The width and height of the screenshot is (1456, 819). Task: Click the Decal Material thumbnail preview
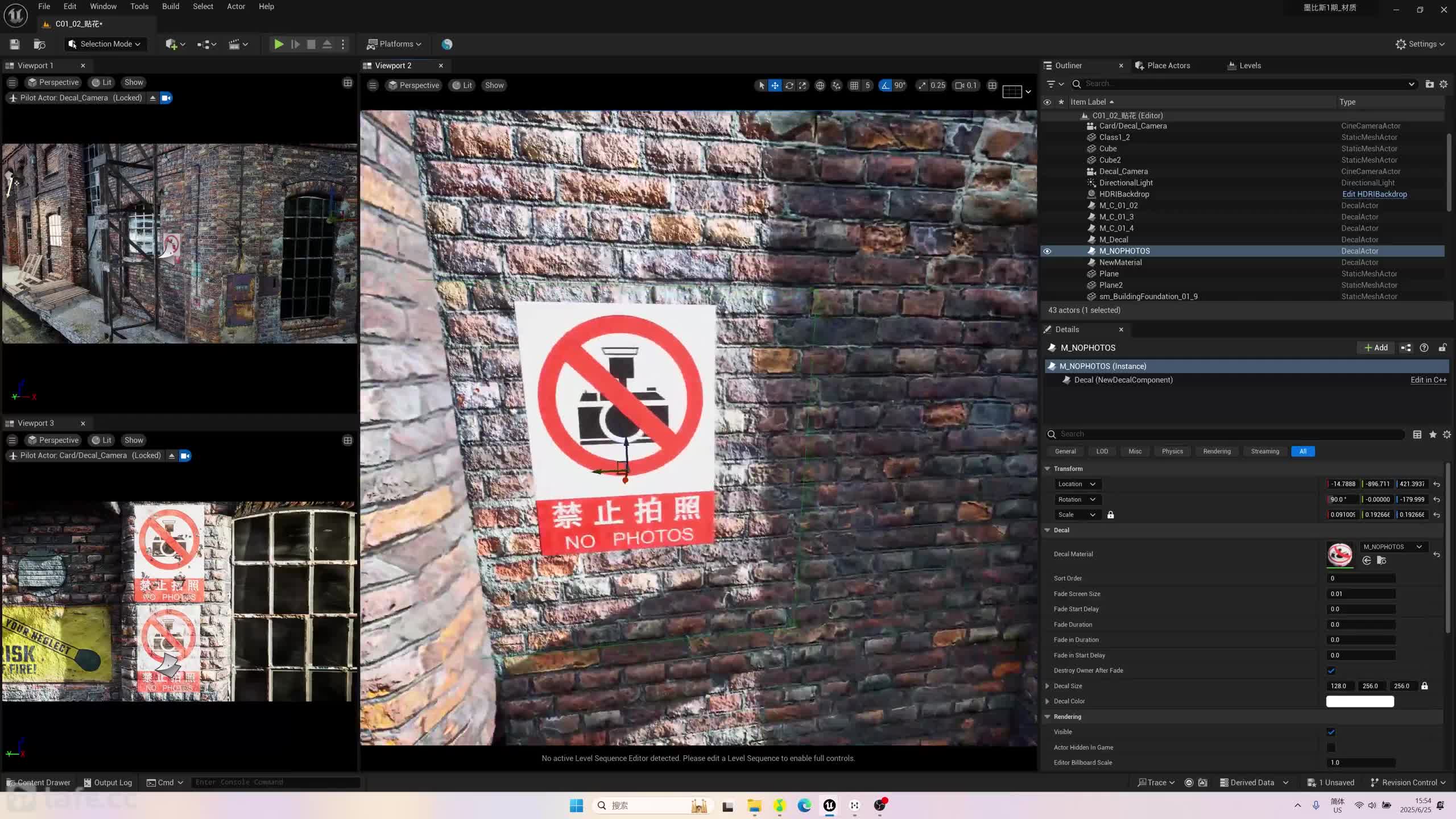tap(1340, 554)
